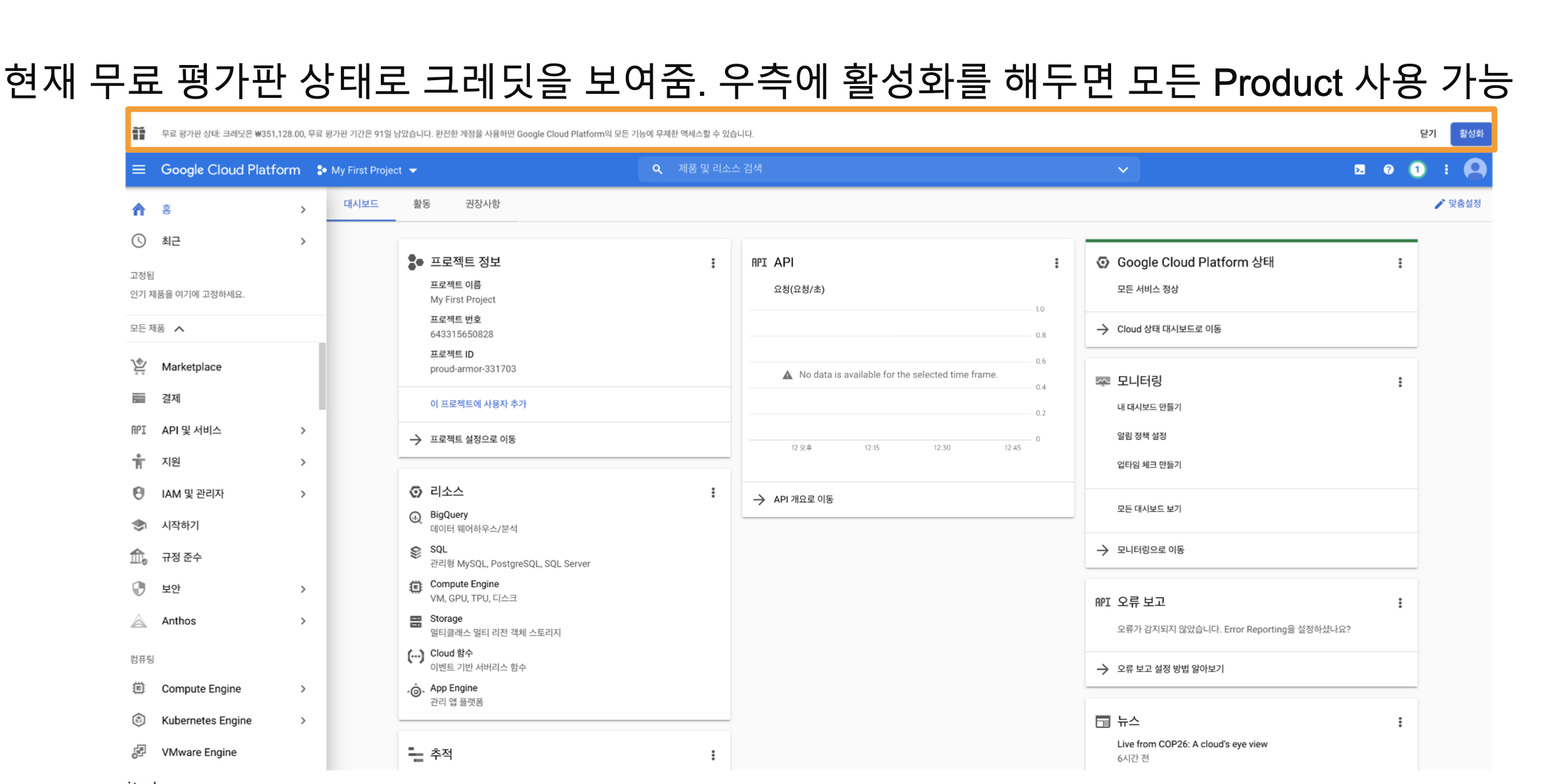Screen dimensions: 1555x784
Task: Click 이 프로젝트에 사용자 추가 link
Action: 478,404
